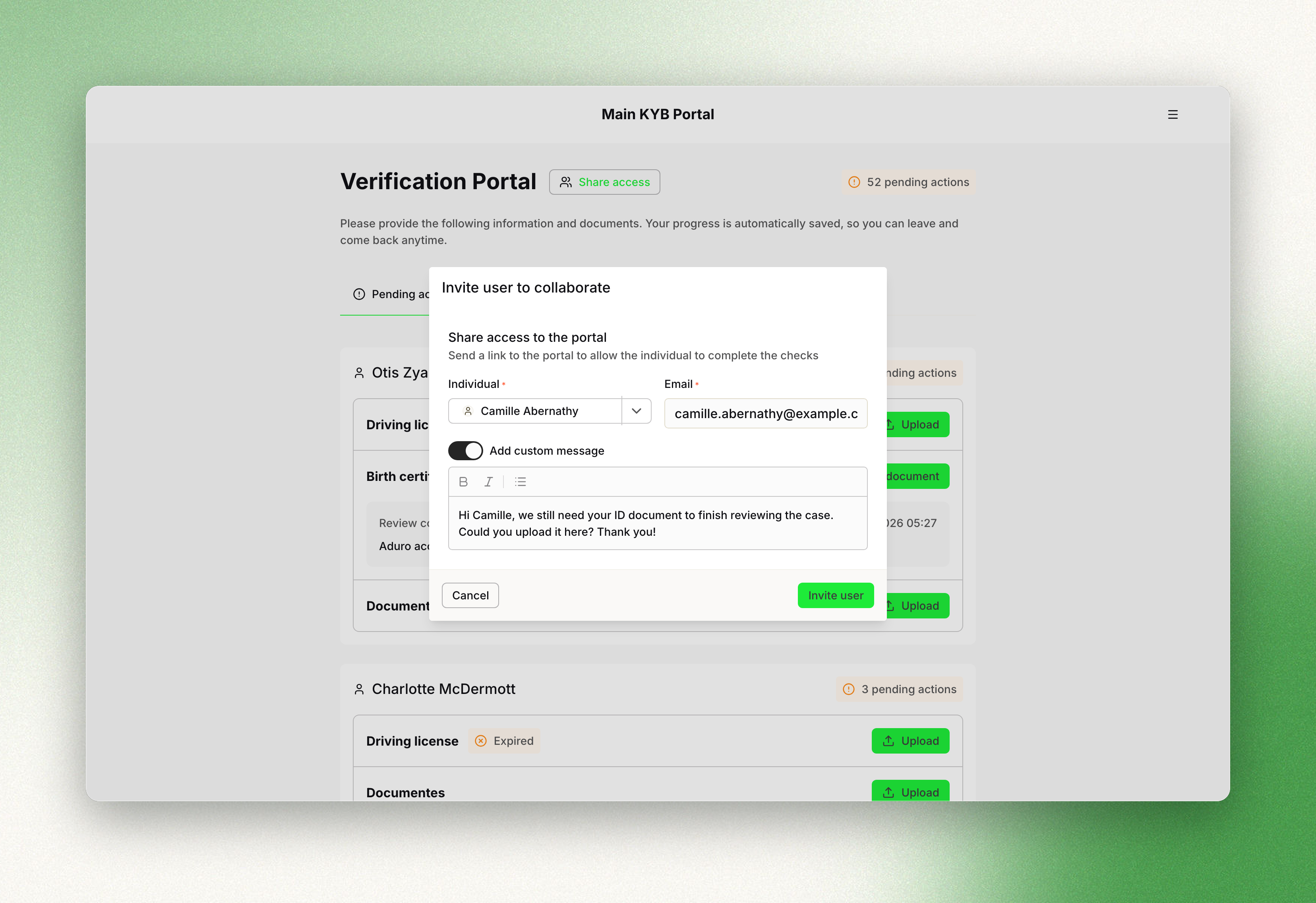Open the hamburger menu in the header

click(1173, 114)
